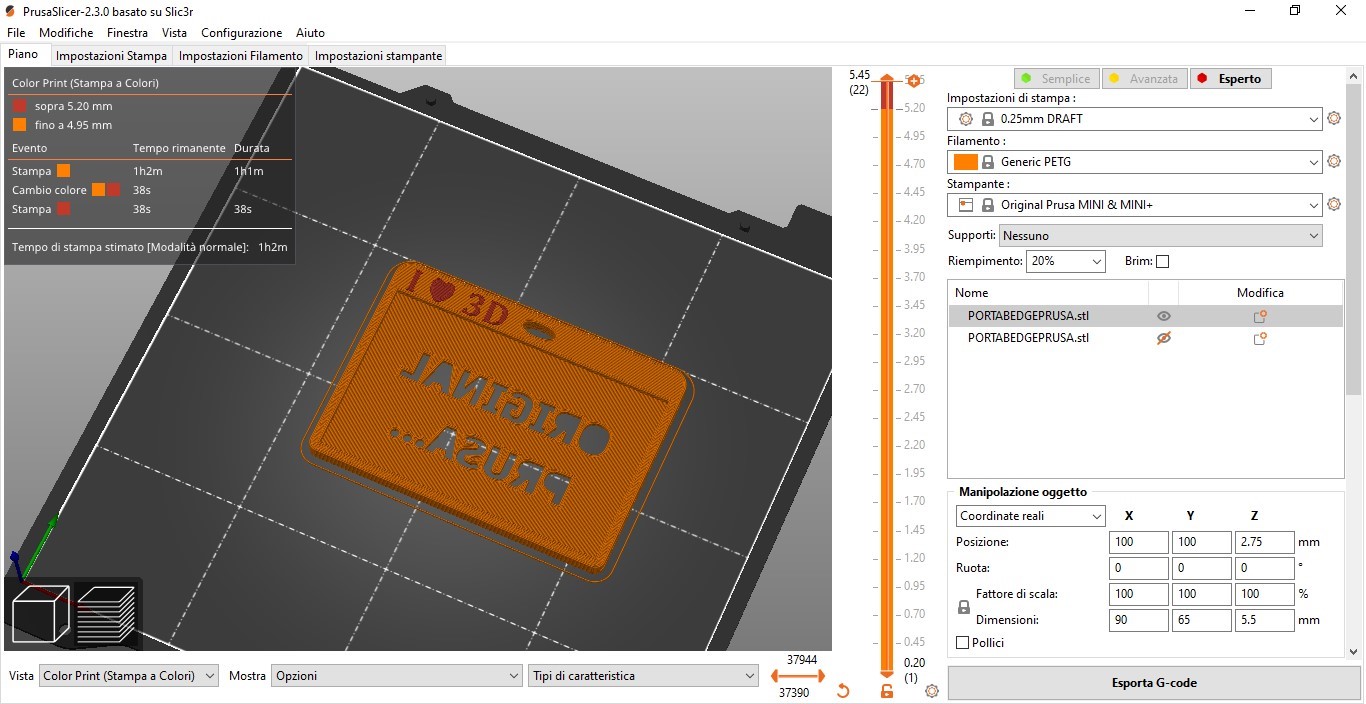Switch to the Impostazioni Stampa tab
This screenshot has height=704, width=1366.
point(111,56)
